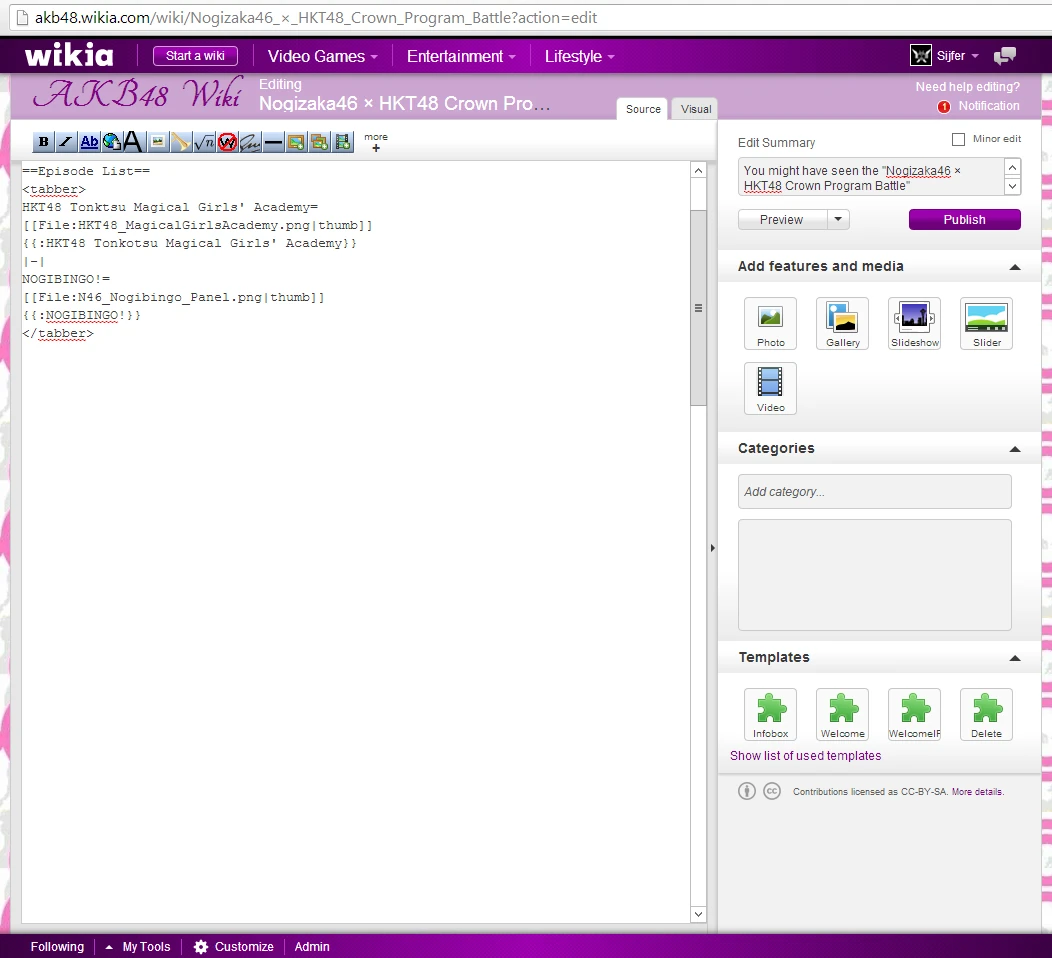Open Show list of used templates

805,756
